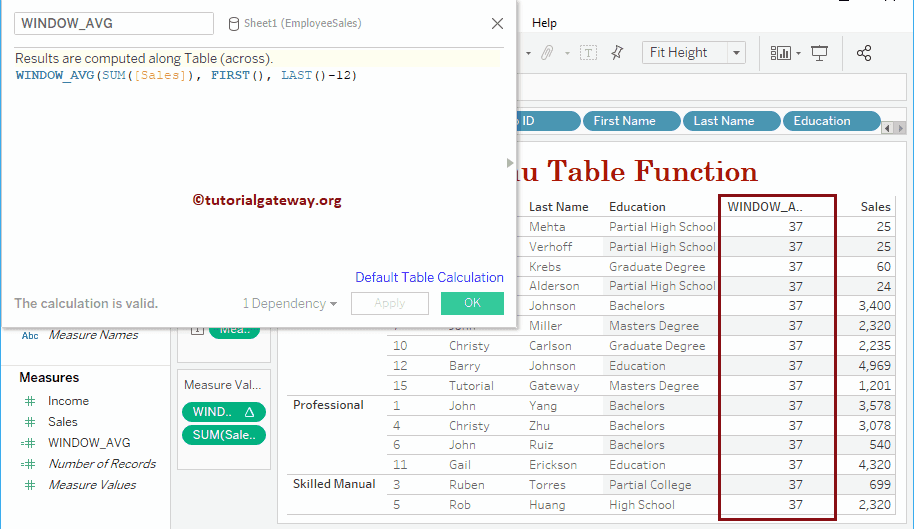Select the Last Name pill on Rows
Screen dimensions: 914x529
(x=732, y=121)
